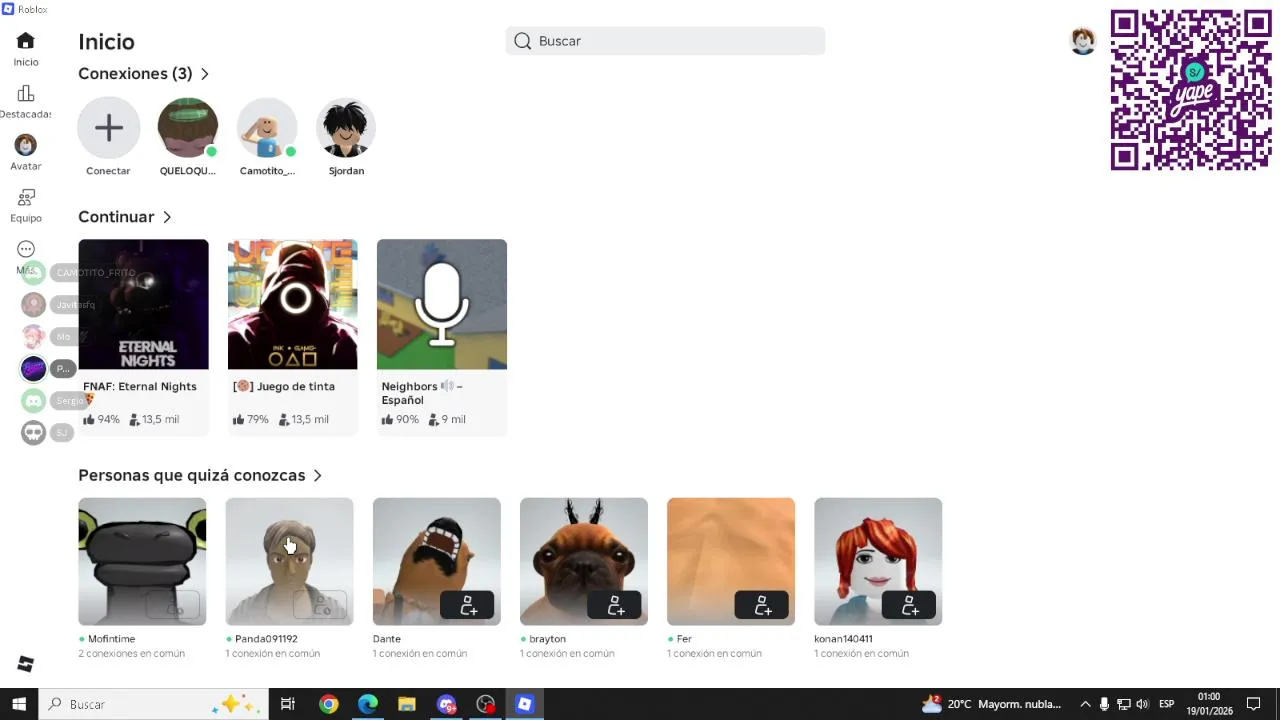Expand Personas que quizá conozcas arrow
Viewport: 1280px width, 720px height.
click(317, 476)
